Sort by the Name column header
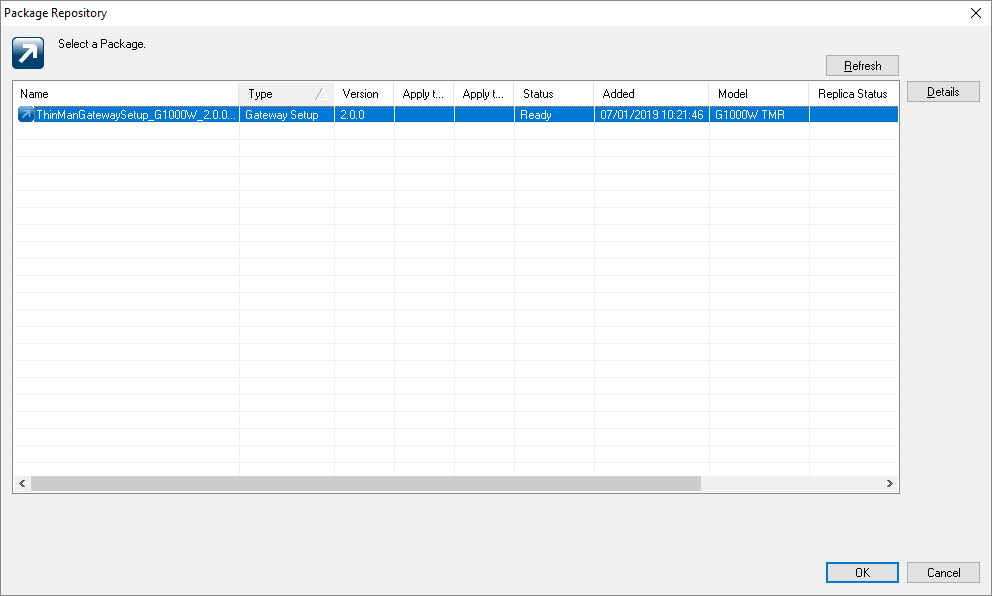 click(x=126, y=94)
